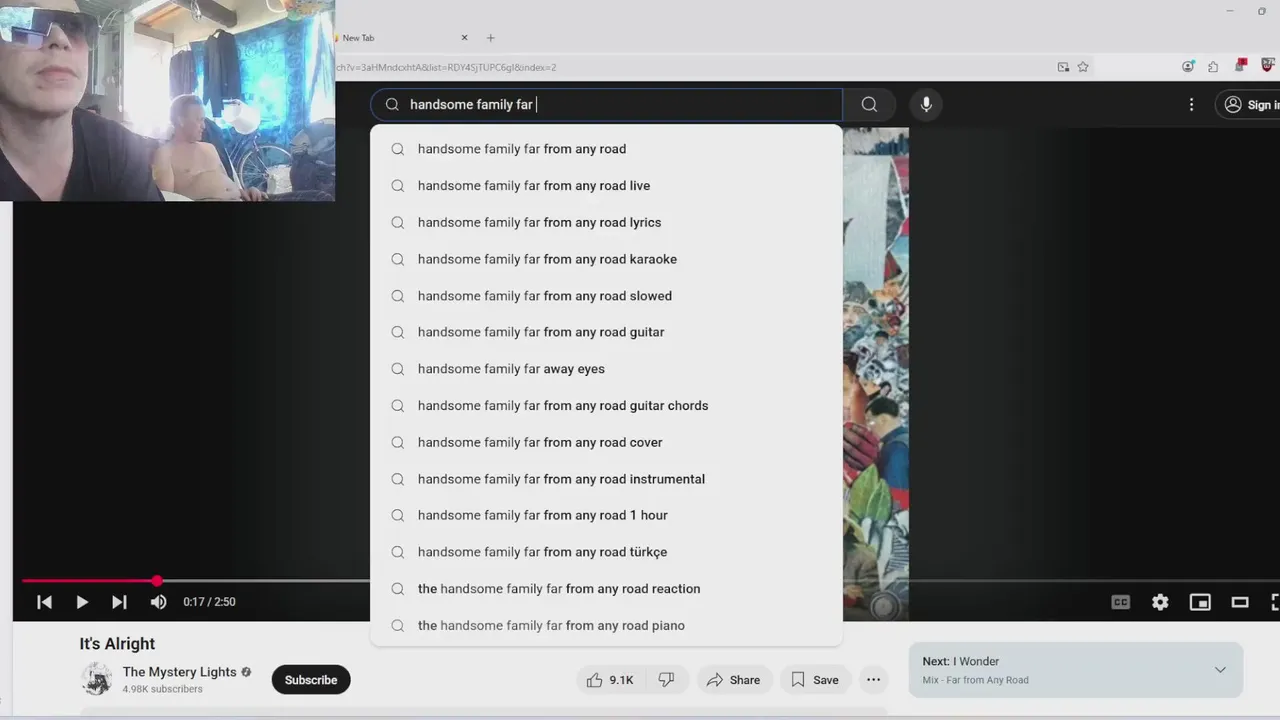Select suggestion "handsome family far from any road"
This screenshot has height=720, width=1280.
point(606,149)
